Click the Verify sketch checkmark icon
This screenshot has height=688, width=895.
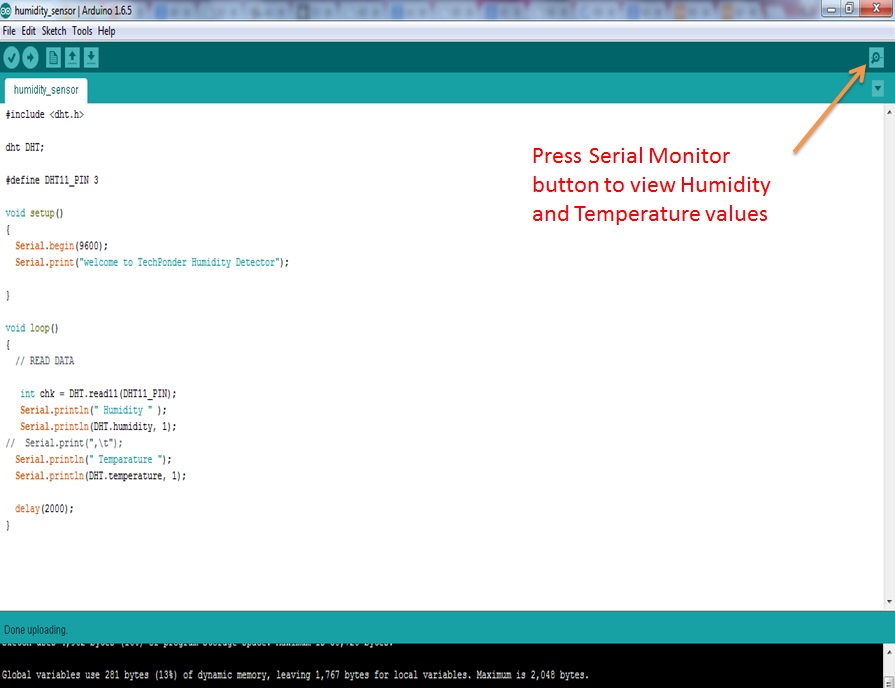pyautogui.click(x=11, y=58)
